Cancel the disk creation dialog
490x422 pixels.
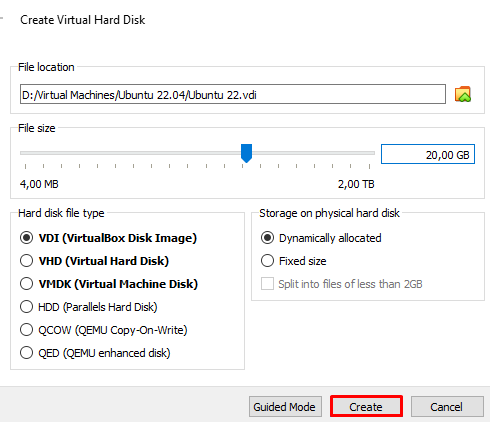[x=447, y=406]
